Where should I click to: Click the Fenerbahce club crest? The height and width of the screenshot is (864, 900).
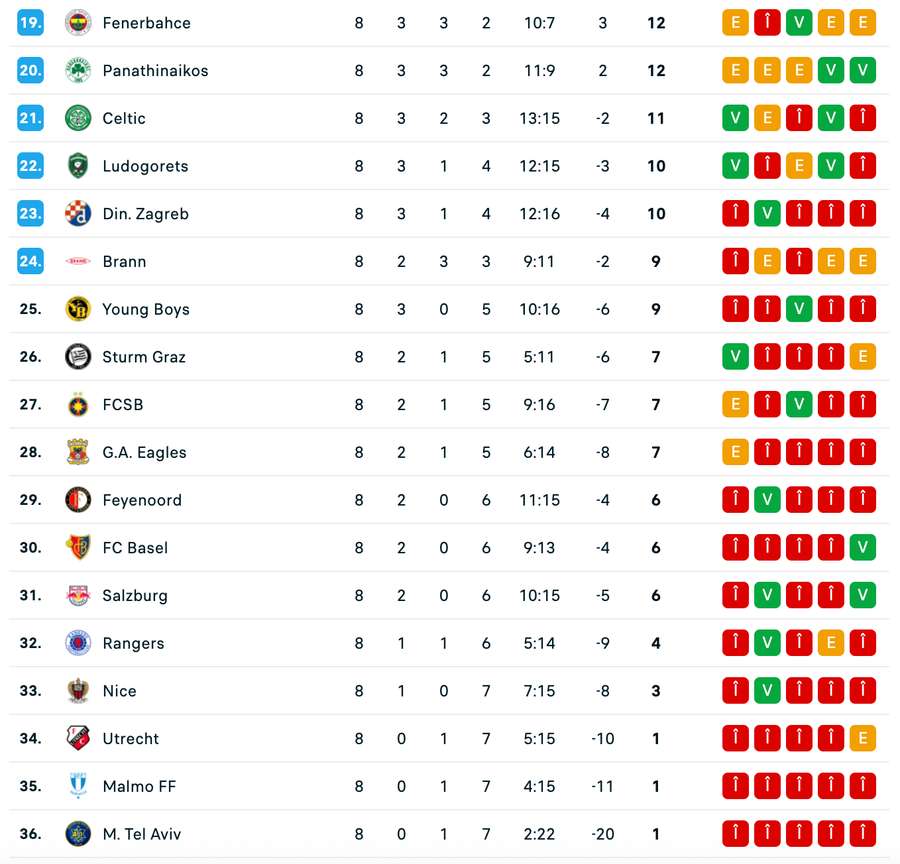click(78, 22)
